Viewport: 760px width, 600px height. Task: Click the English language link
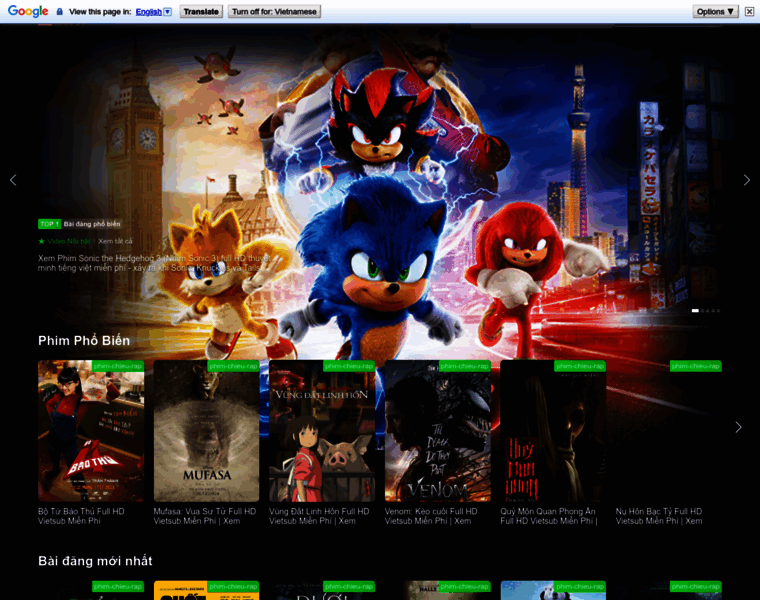(x=148, y=12)
